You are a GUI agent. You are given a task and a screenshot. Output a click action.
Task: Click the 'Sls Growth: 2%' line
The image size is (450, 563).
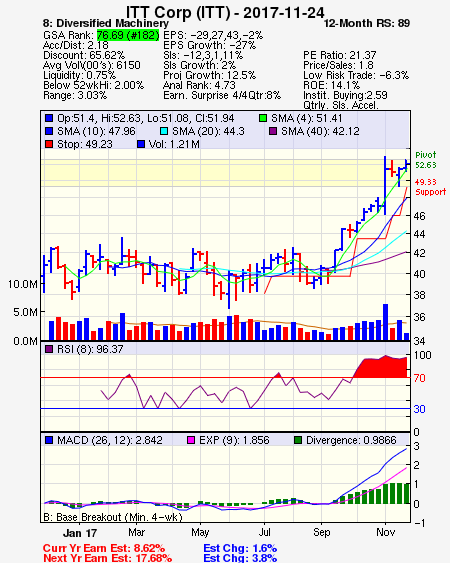199,65
